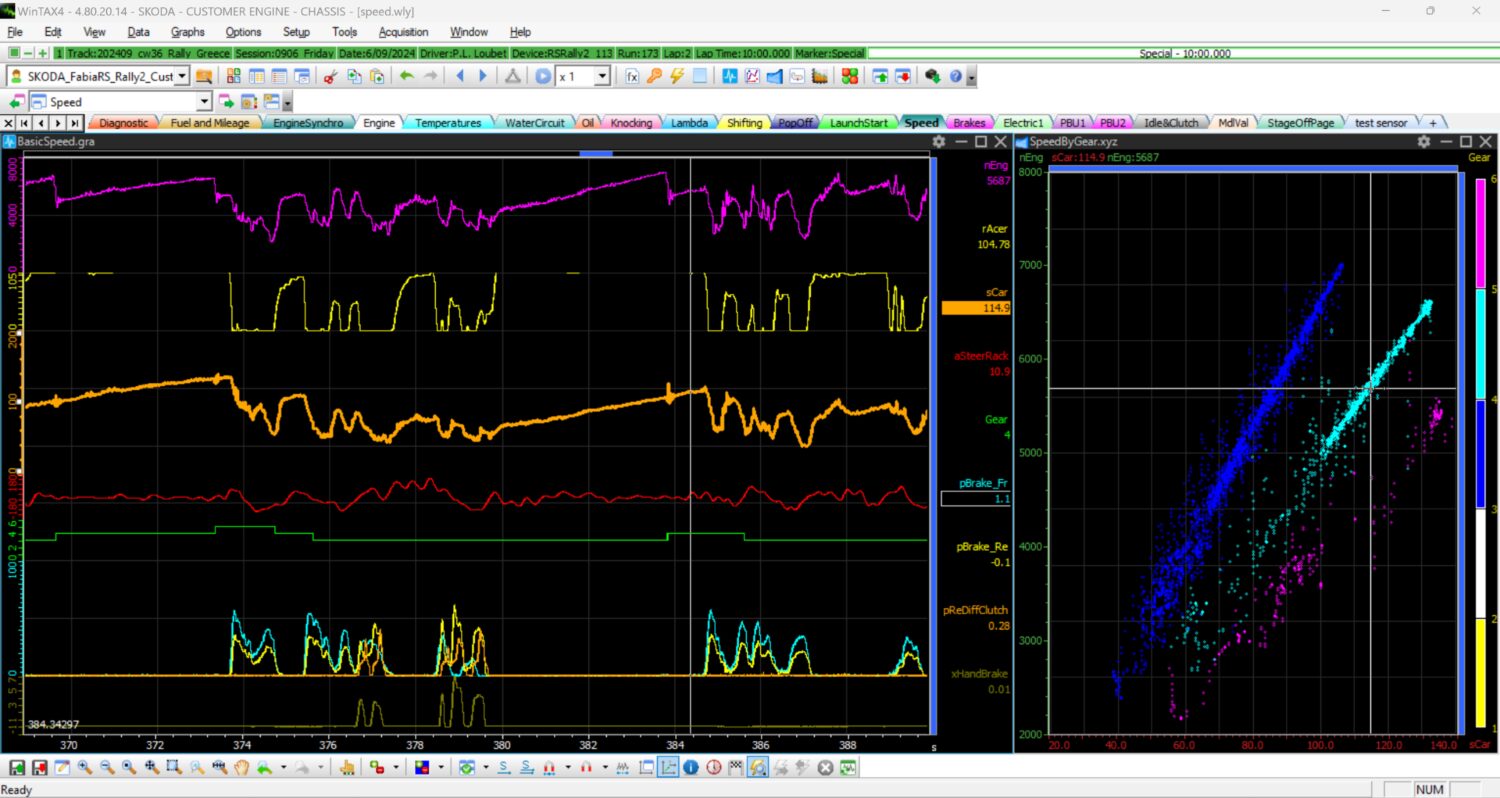Click the fx math channel icon
Screen dimensions: 1500x798
[x=632, y=76]
